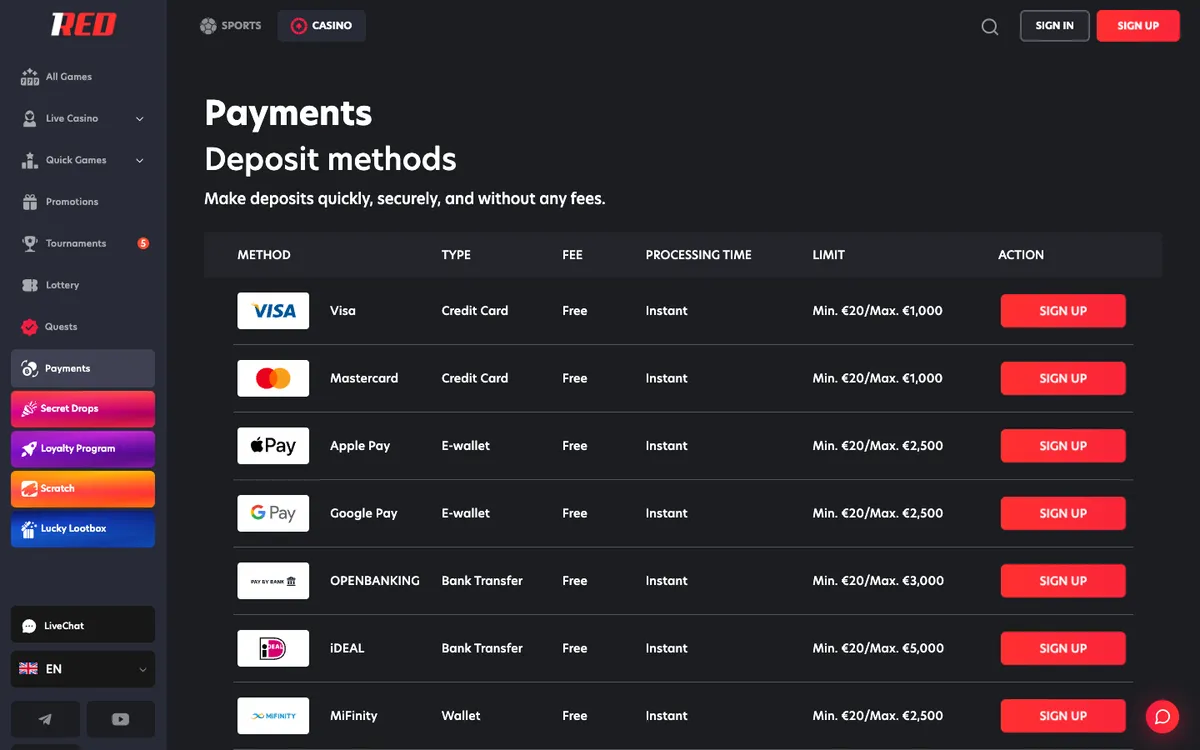This screenshot has height=750, width=1200.
Task: Click the Quick Games icon
Action: pyautogui.click(x=29, y=160)
